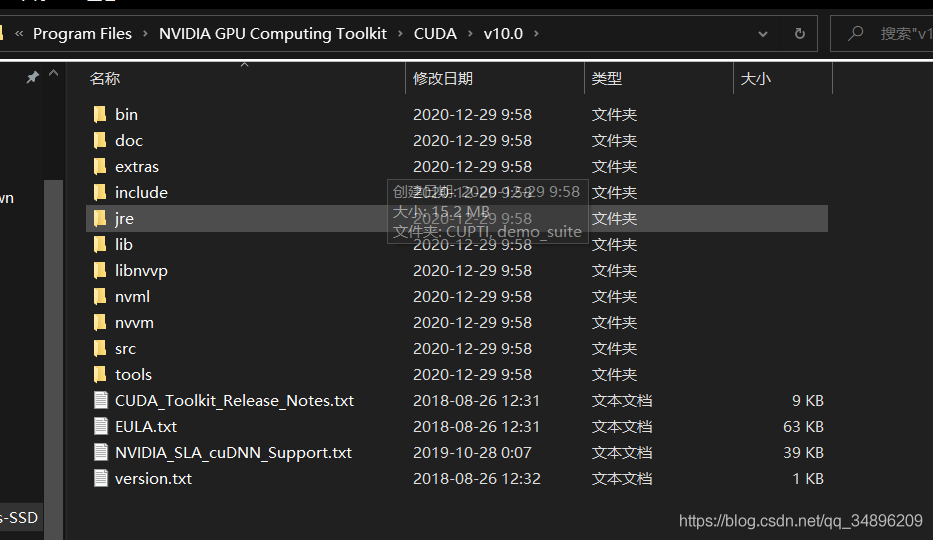Select the EULA.txt document icon
This screenshot has height=540, width=933.
coord(101,426)
